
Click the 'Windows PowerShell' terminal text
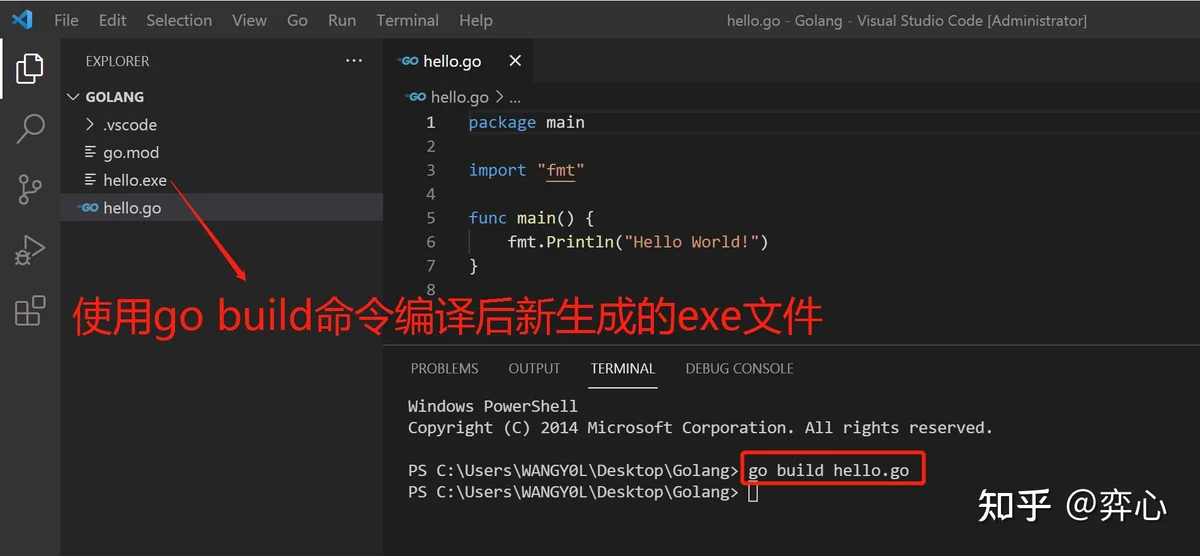coord(493,406)
